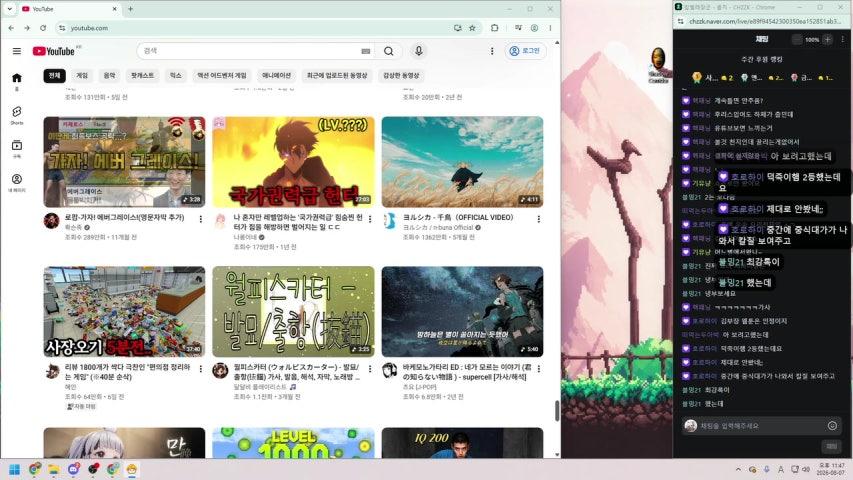Screen dimensions: 853x480
Task: Open Chrome three-dot menu in YouTube window
Action: click(550, 28)
